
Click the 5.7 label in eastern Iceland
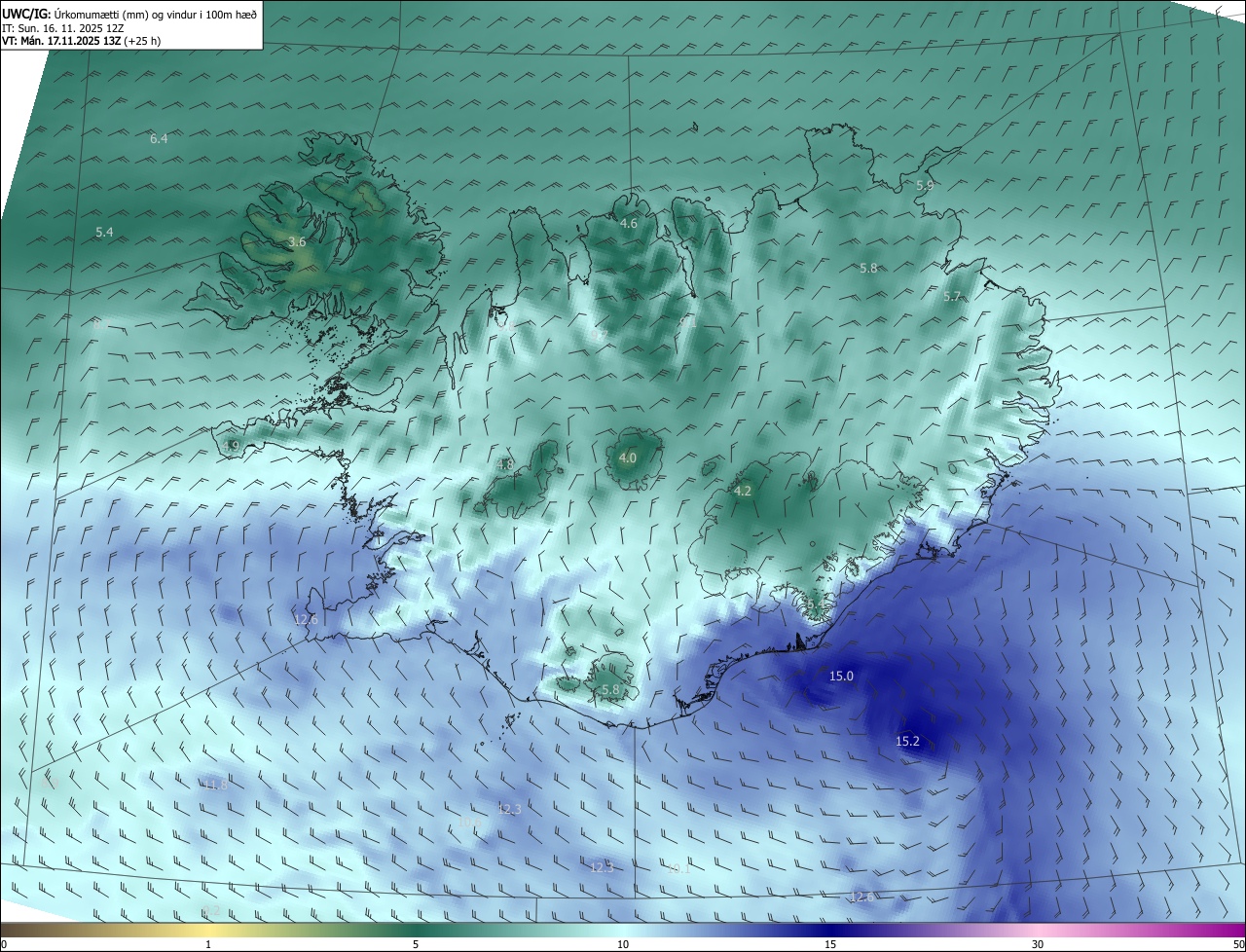(952, 296)
